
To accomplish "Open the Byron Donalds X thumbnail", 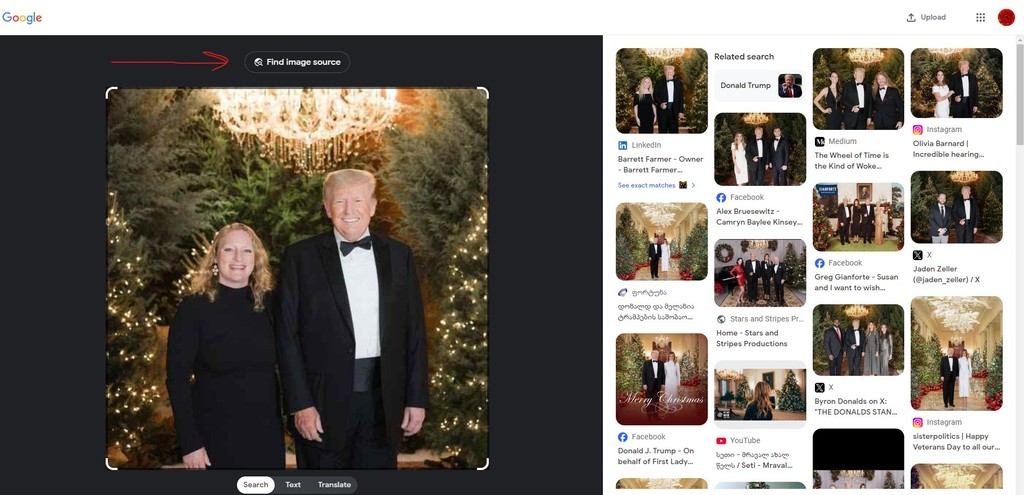I will coord(858,339).
